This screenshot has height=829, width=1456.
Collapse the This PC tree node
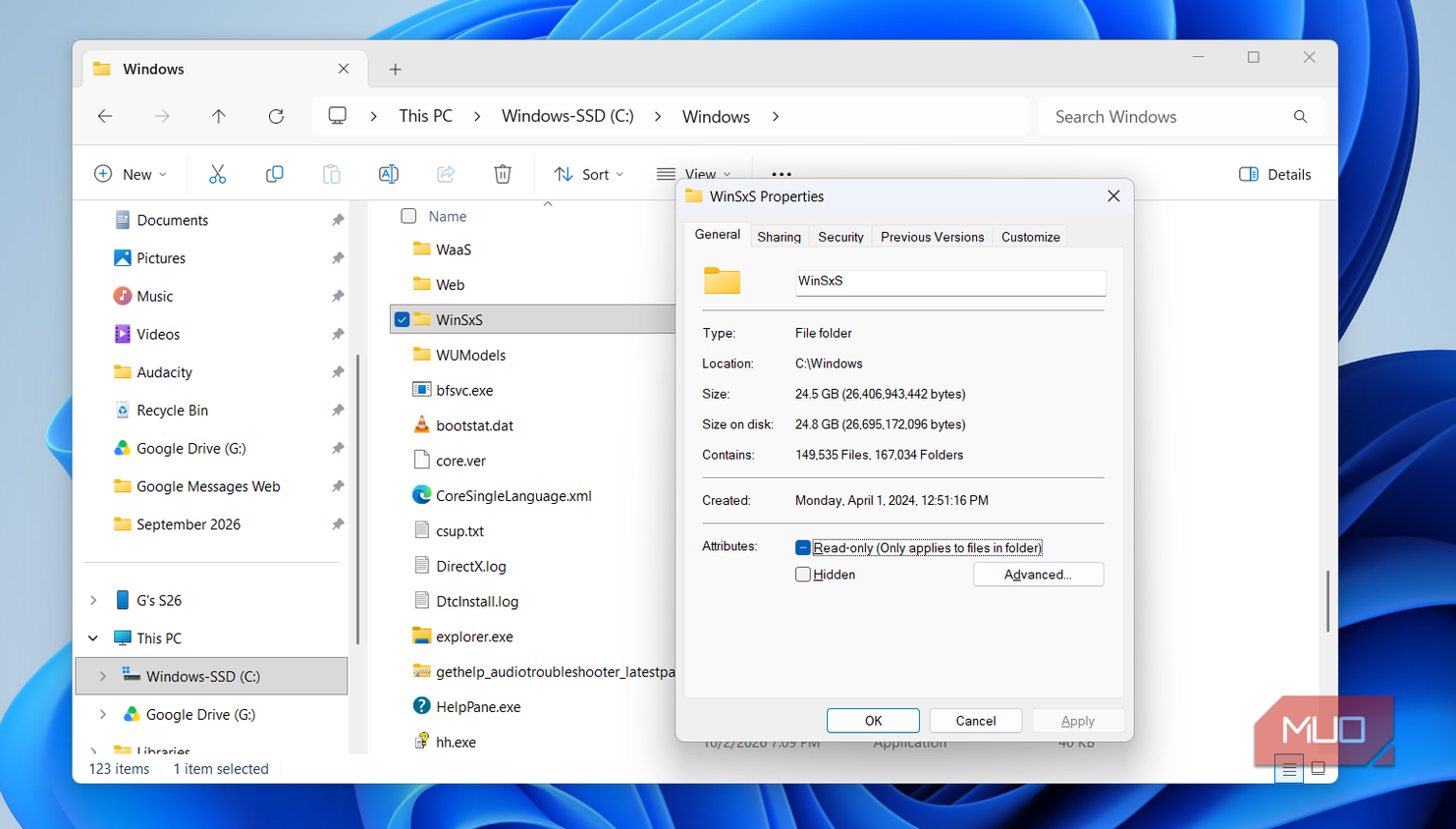[93, 638]
